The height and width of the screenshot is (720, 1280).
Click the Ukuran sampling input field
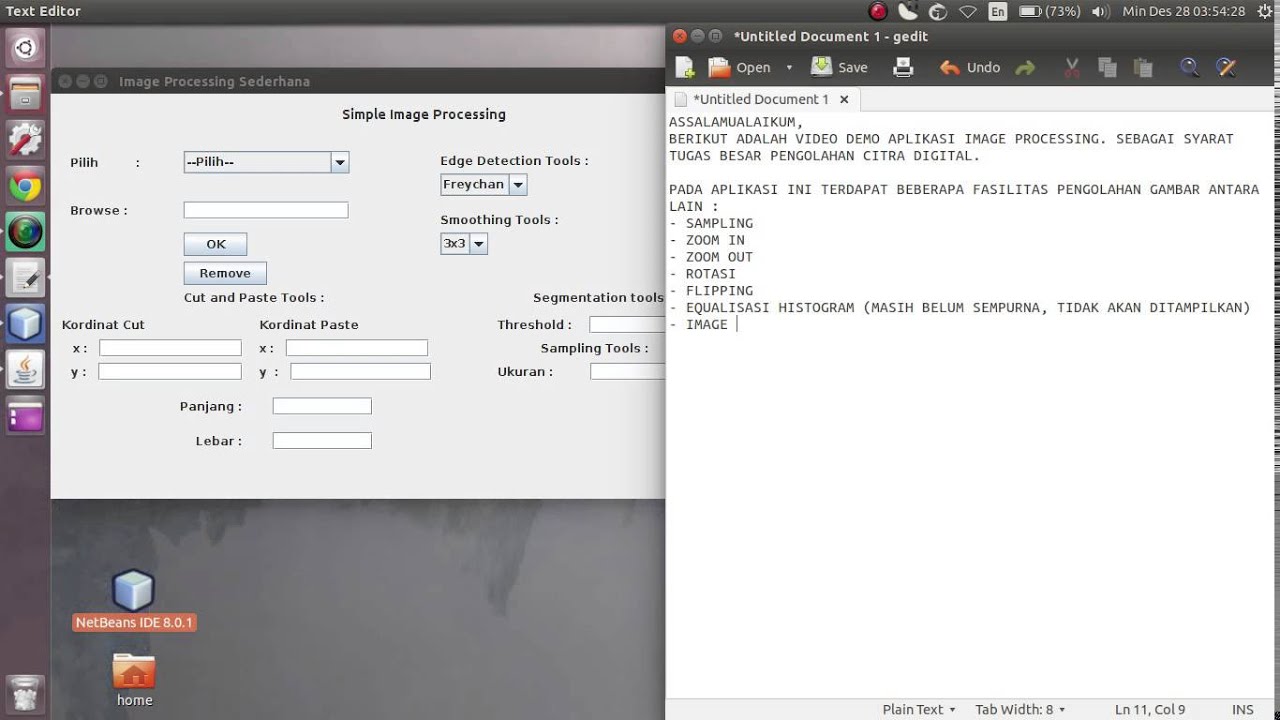[627, 371]
